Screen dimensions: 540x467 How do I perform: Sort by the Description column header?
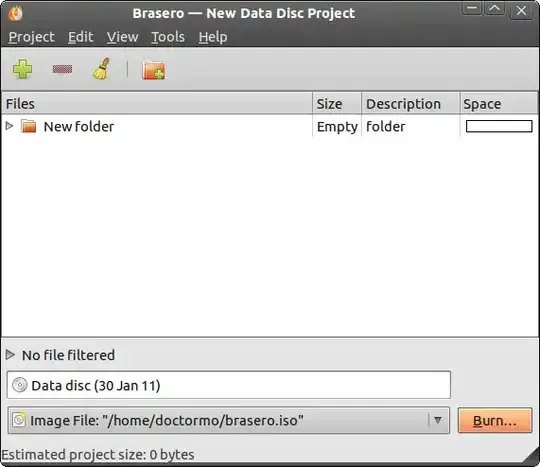click(x=411, y=103)
